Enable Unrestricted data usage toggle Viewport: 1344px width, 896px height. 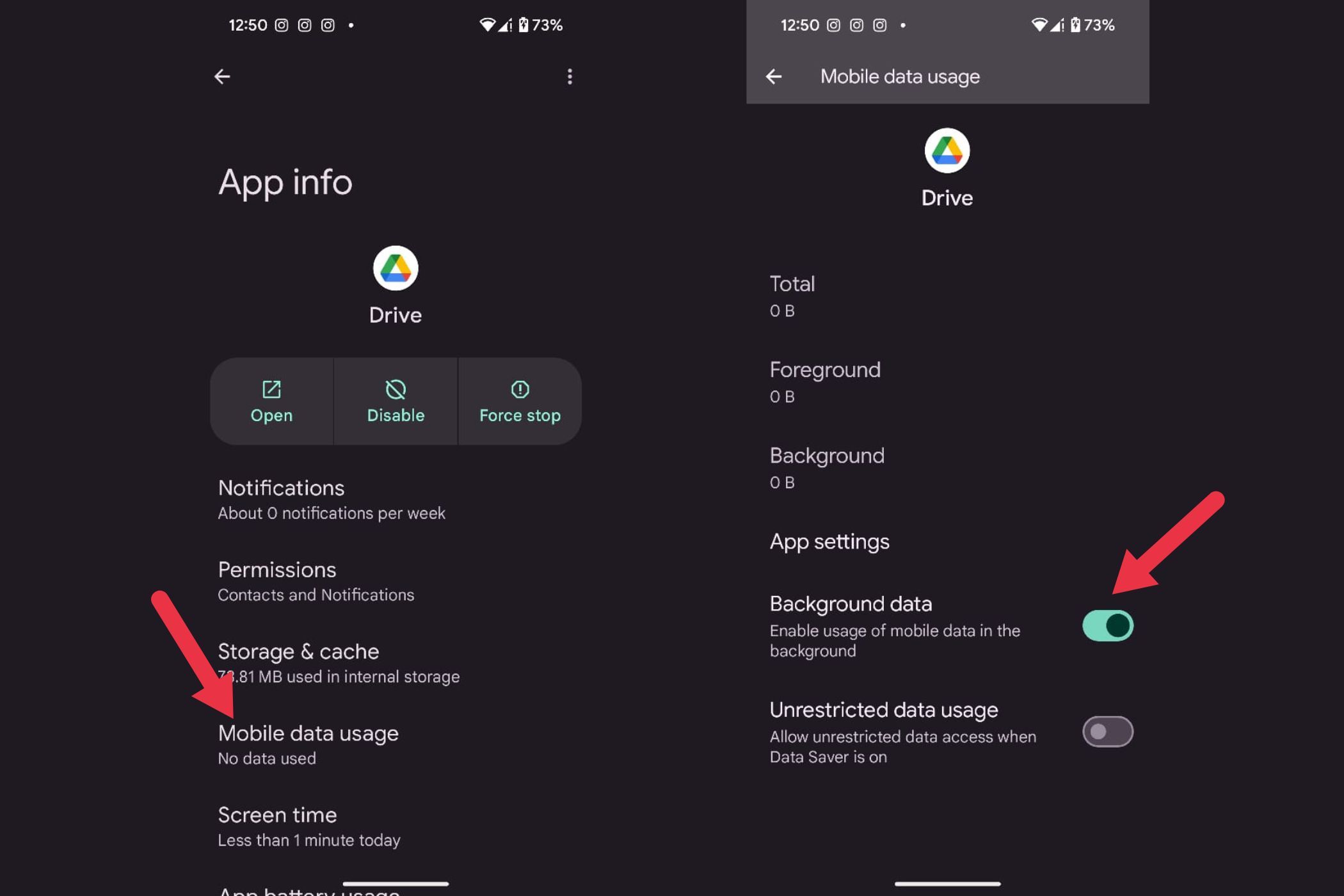(1109, 731)
